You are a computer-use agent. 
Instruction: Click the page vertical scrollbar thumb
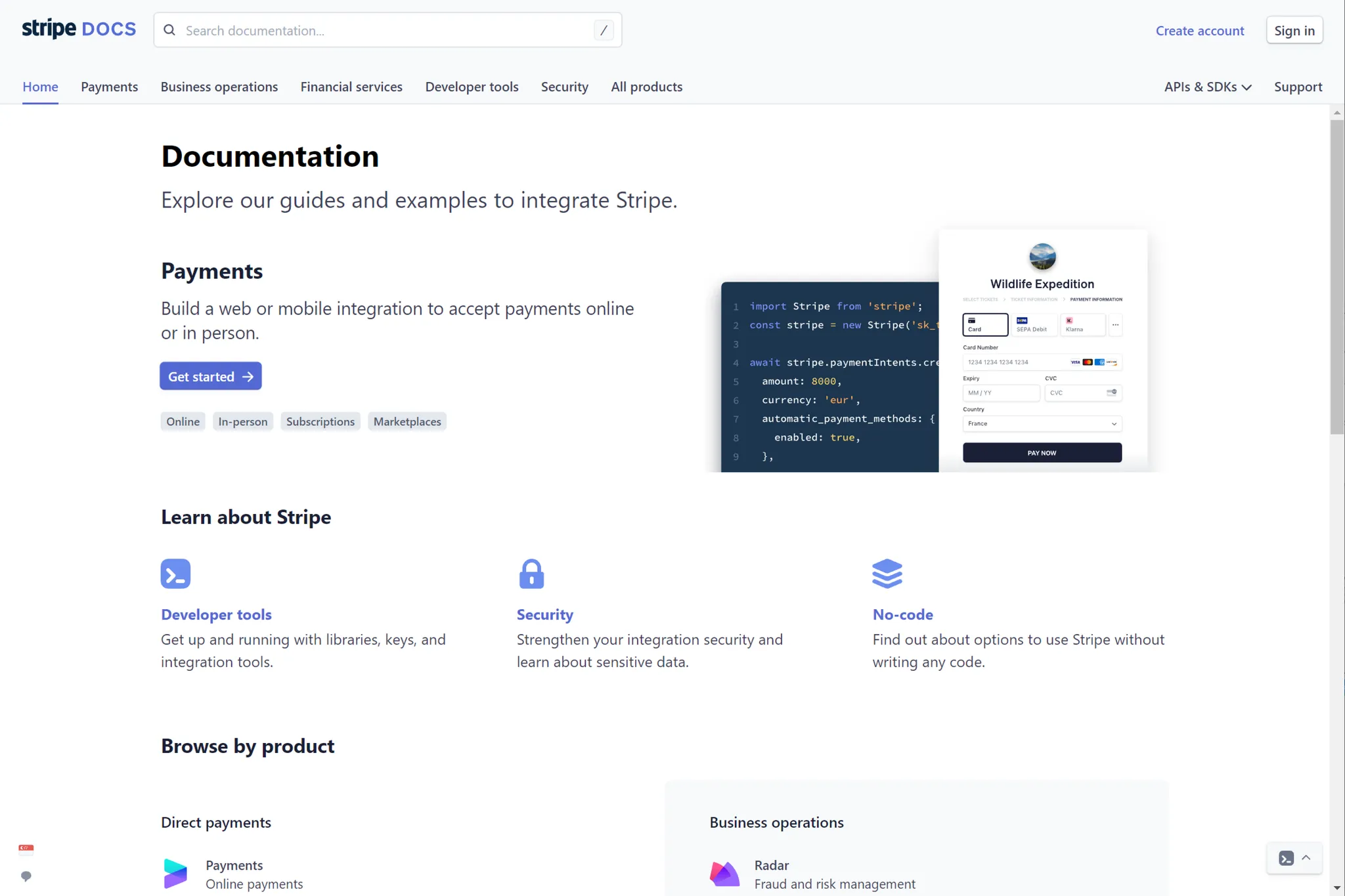point(1336,276)
